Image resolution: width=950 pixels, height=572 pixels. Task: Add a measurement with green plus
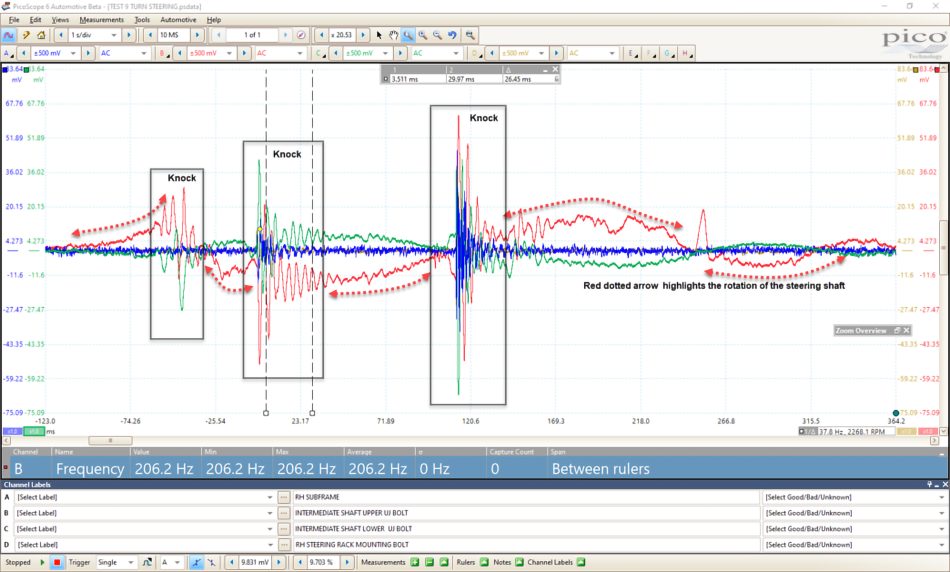pyautogui.click(x=415, y=562)
